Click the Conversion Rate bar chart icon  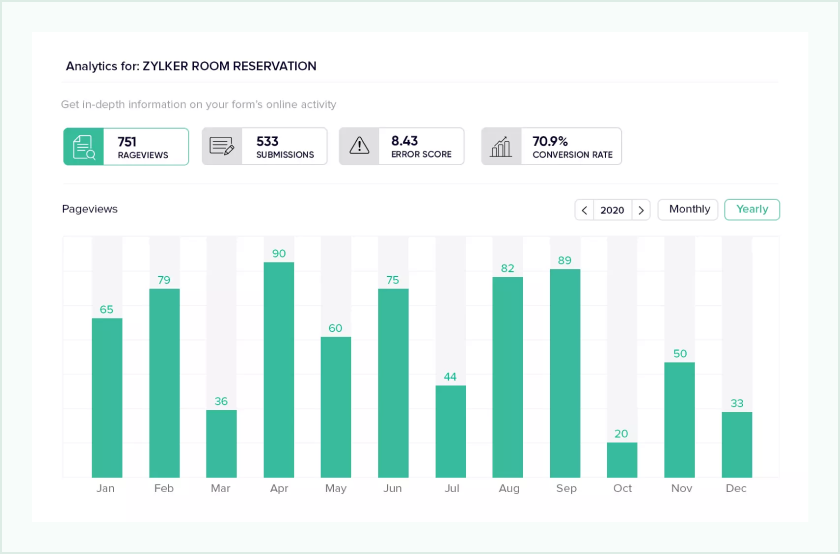pos(501,146)
